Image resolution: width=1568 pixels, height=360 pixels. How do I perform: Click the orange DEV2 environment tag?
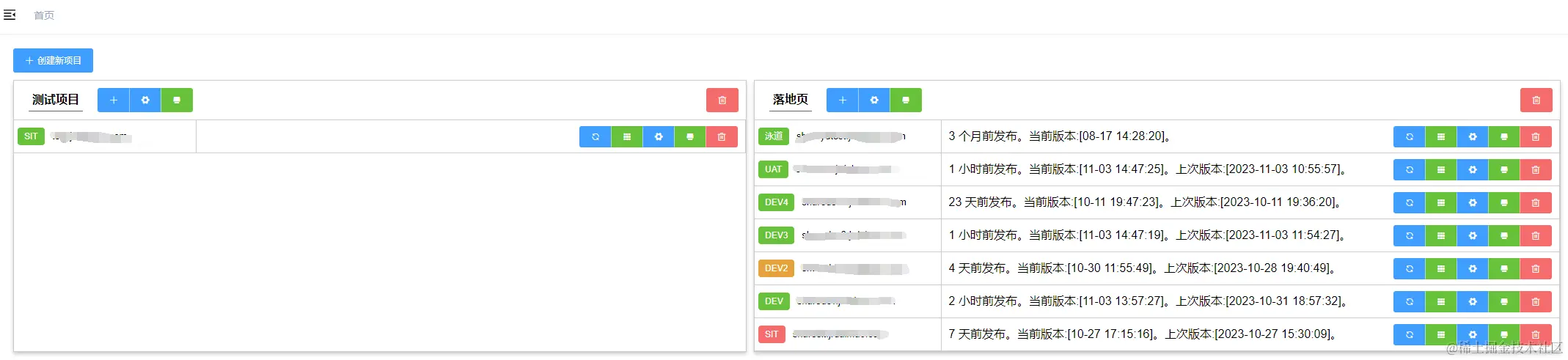click(x=777, y=268)
